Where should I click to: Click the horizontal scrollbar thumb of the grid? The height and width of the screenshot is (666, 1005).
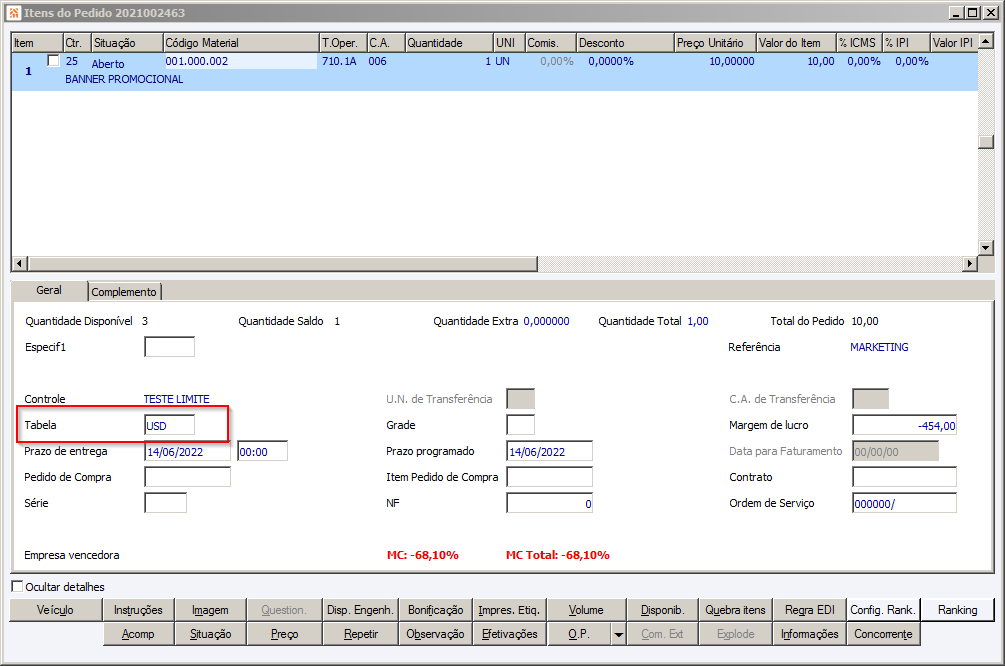pyautogui.click(x=283, y=263)
